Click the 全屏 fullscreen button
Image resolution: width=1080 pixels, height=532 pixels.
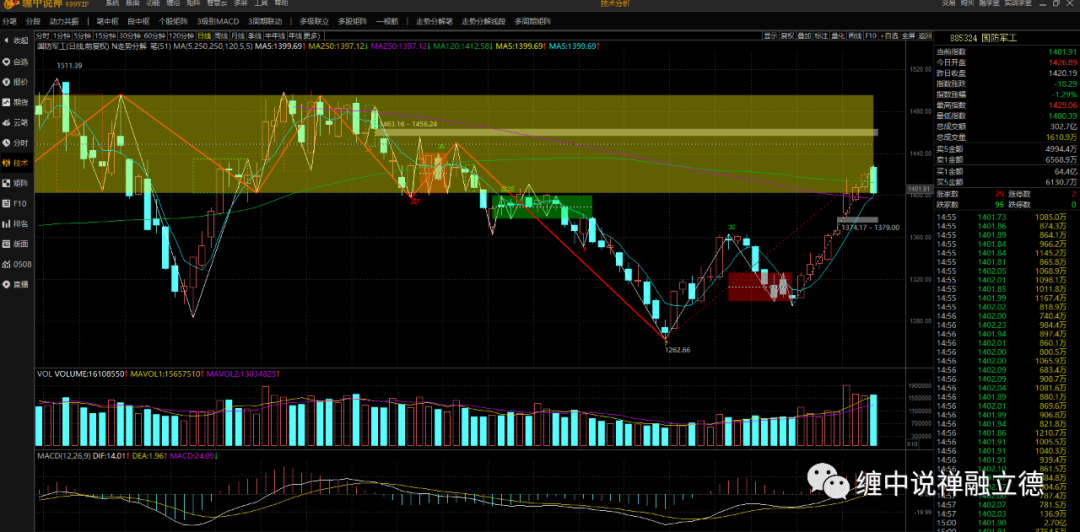[908, 36]
